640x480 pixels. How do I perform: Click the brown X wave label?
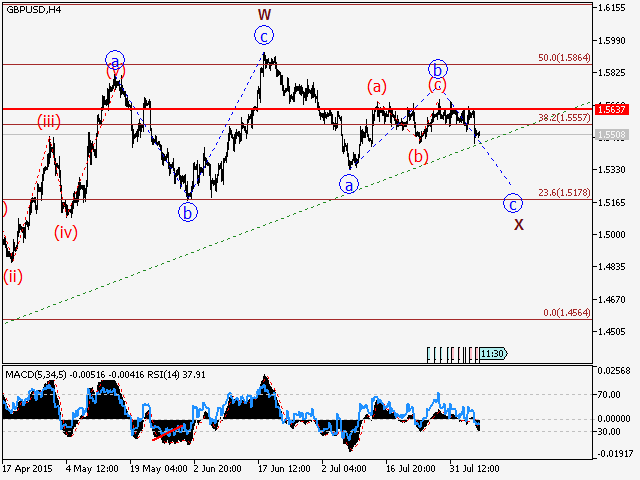[x=518, y=224]
